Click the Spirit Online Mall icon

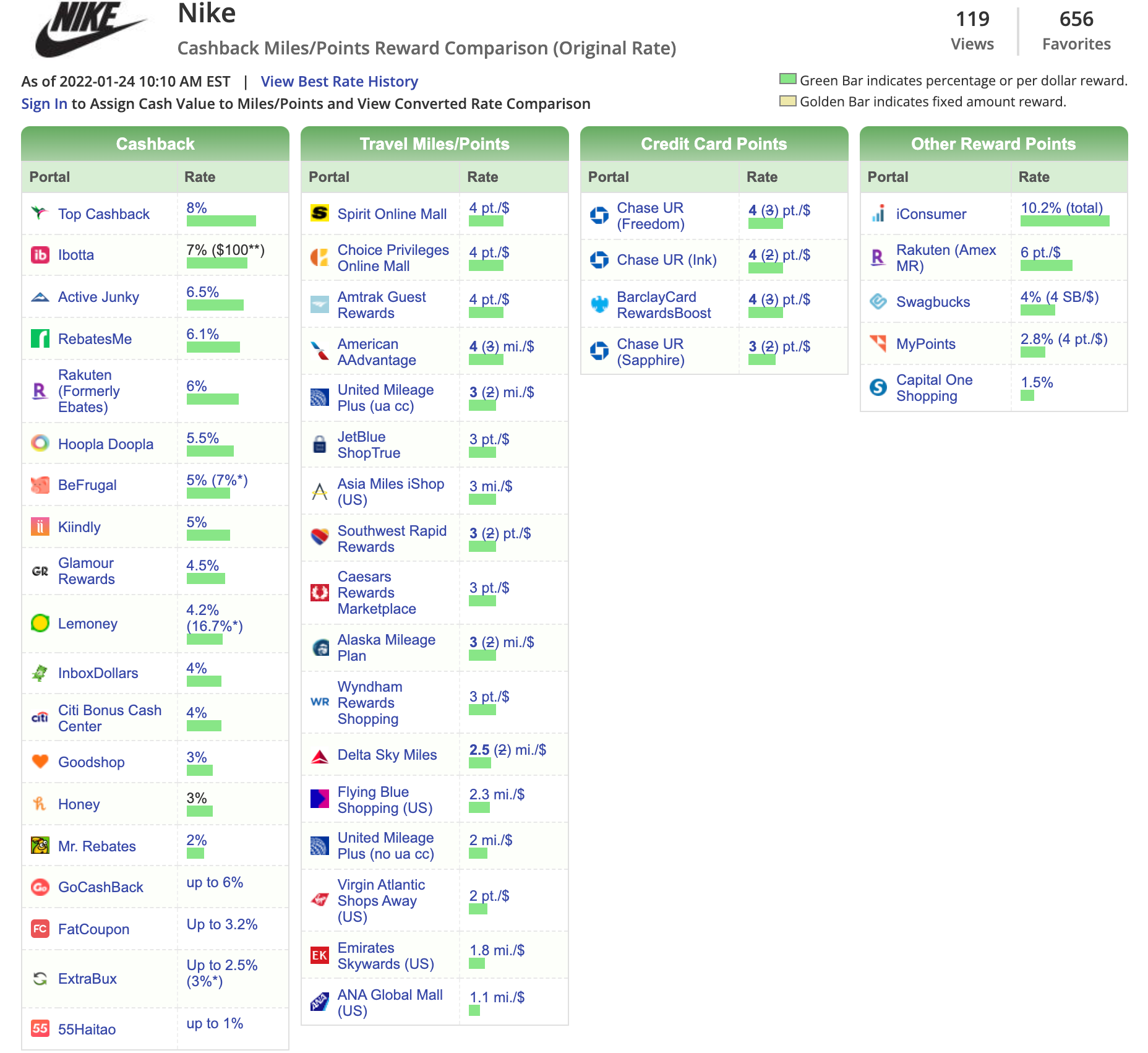(x=319, y=214)
